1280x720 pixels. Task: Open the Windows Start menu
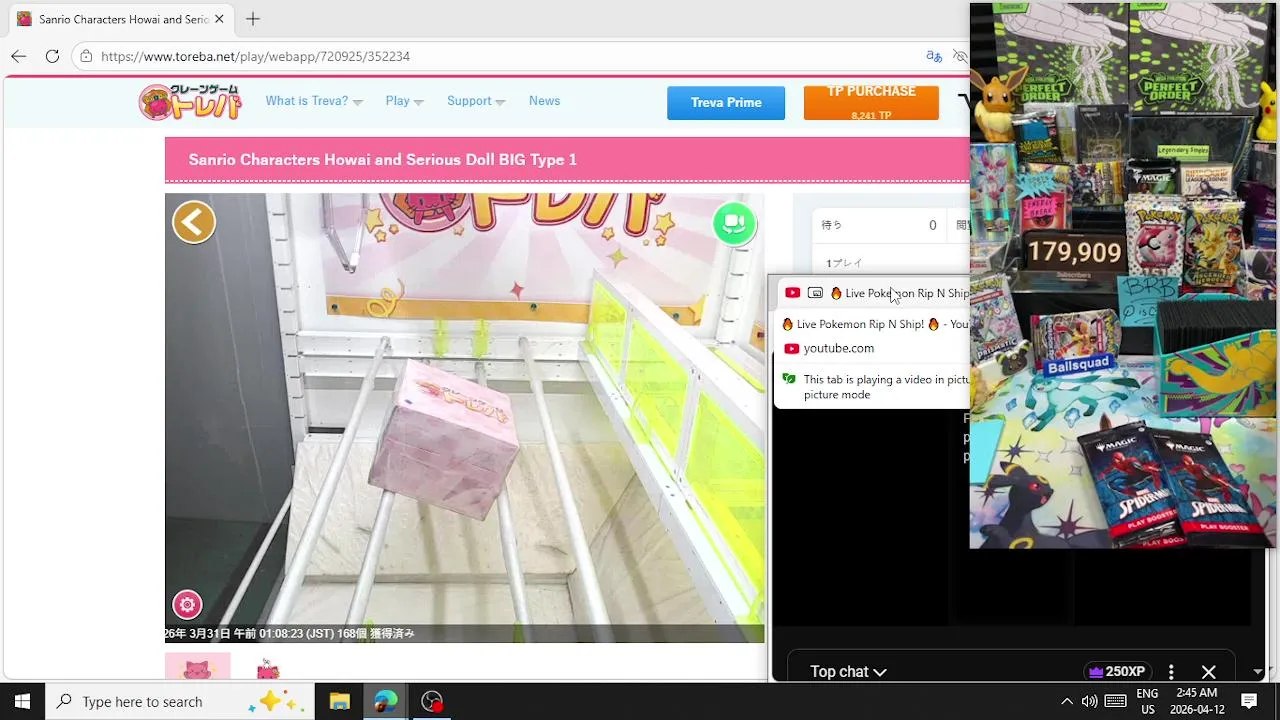pos(22,701)
